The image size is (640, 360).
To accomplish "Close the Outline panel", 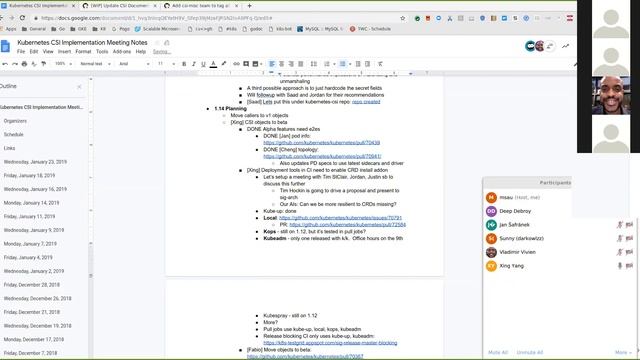I will 79,87.
